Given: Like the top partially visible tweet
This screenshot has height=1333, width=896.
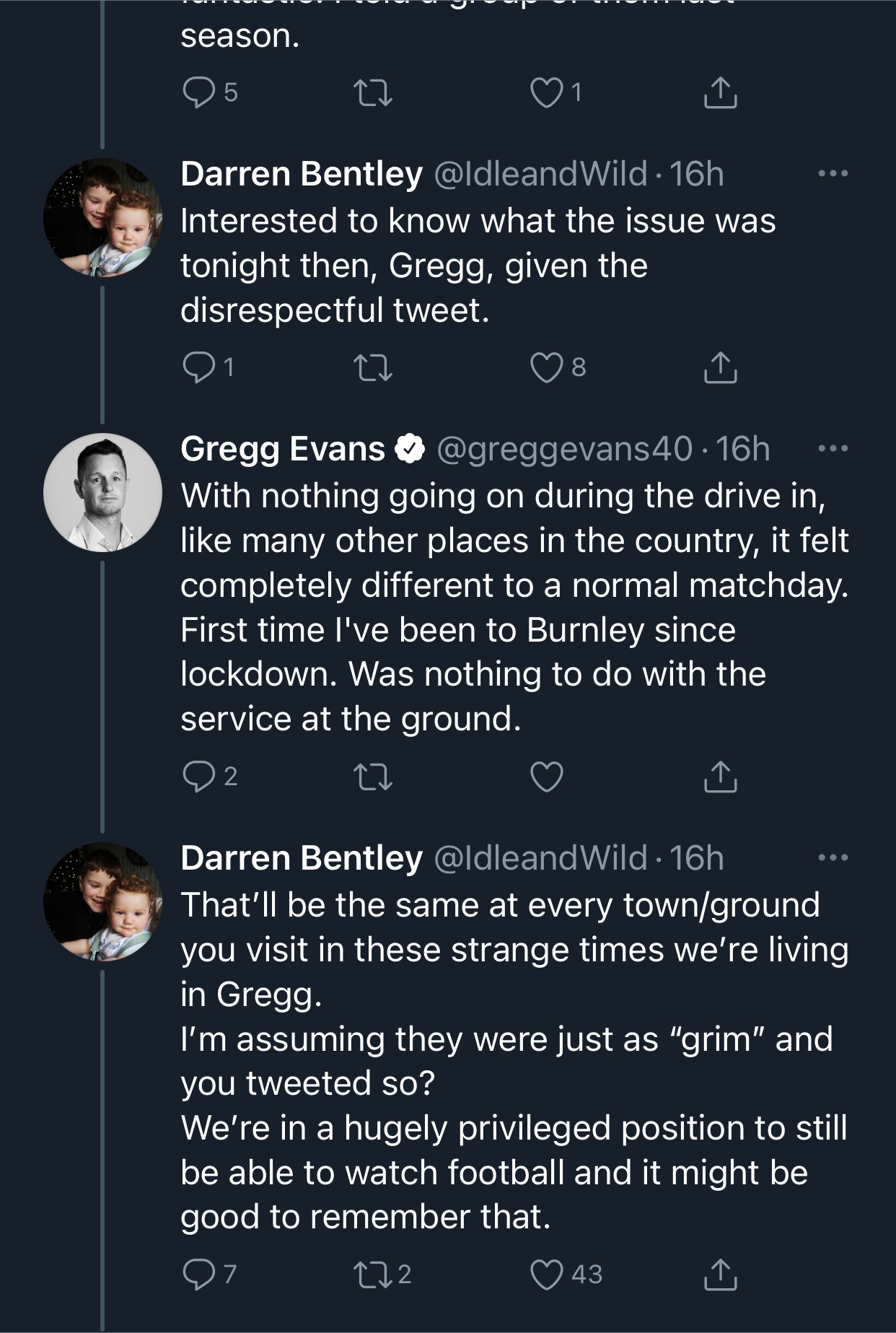Looking at the screenshot, I should click(x=546, y=92).
